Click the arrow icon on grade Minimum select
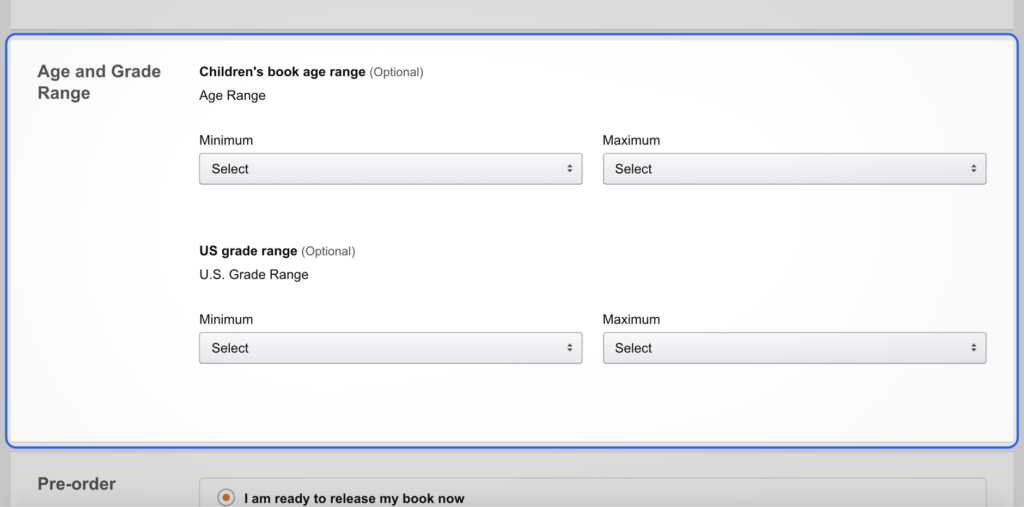The image size is (1024, 507). click(569, 348)
